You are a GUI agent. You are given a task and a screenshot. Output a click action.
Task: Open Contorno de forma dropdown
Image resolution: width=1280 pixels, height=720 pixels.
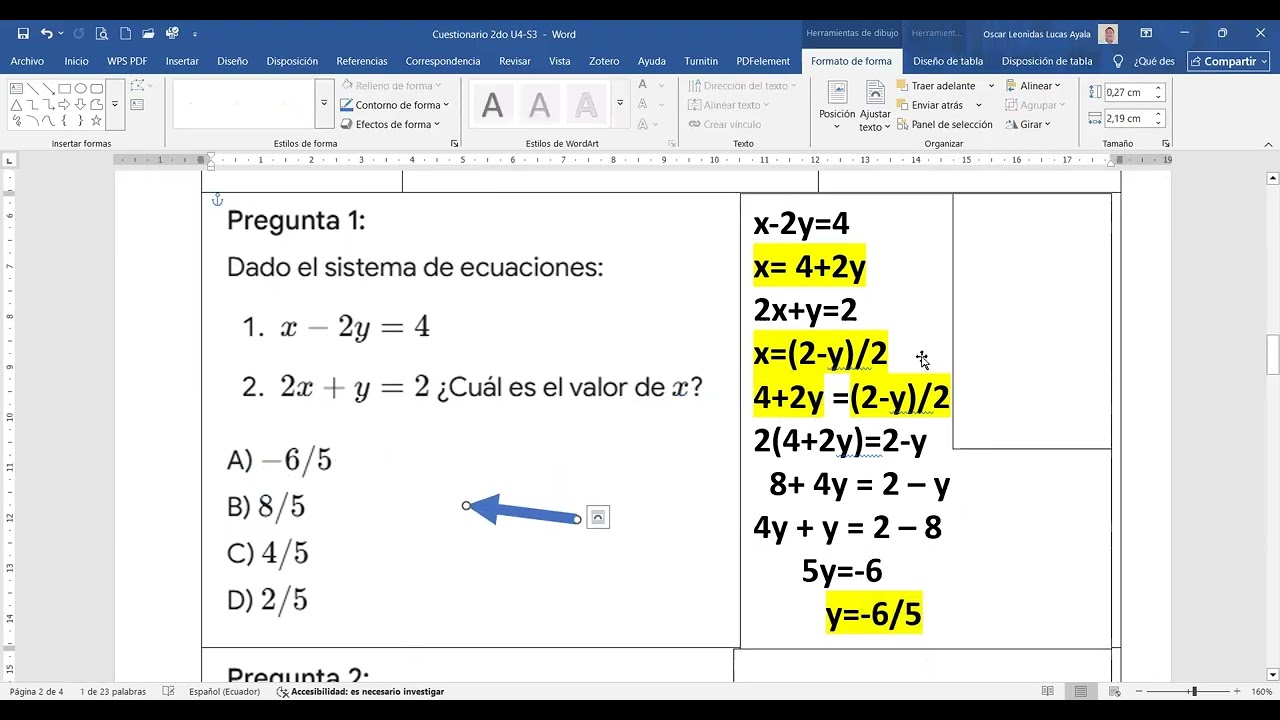[x=396, y=105]
